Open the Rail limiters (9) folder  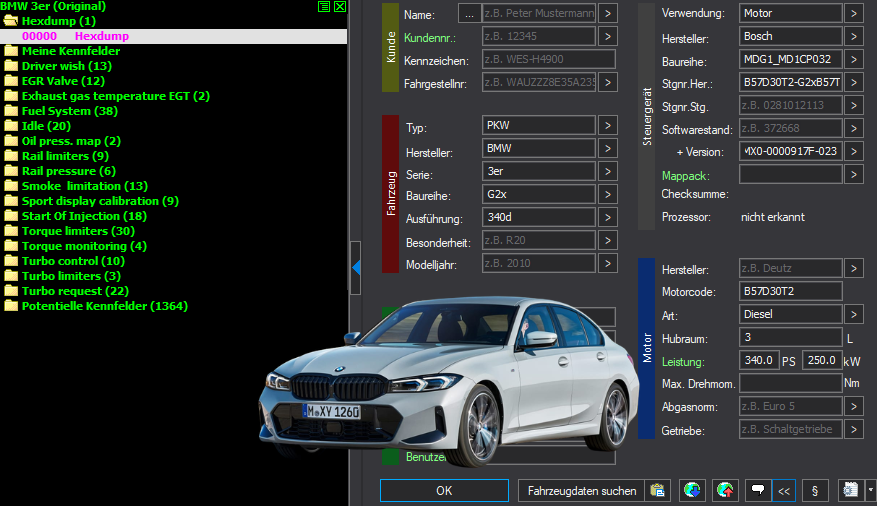(65, 156)
